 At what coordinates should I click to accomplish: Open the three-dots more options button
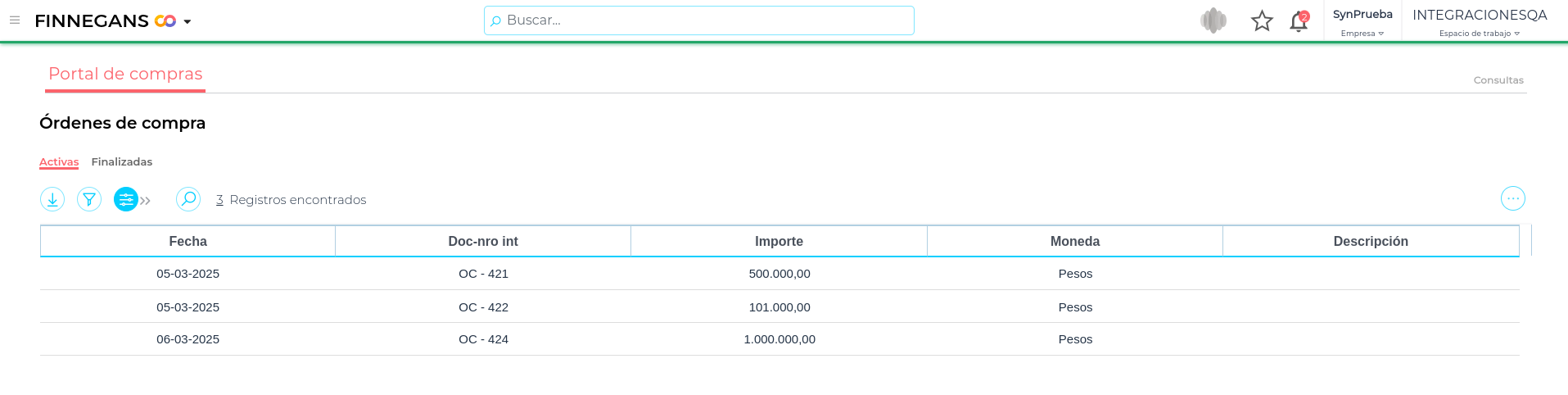point(1512,198)
